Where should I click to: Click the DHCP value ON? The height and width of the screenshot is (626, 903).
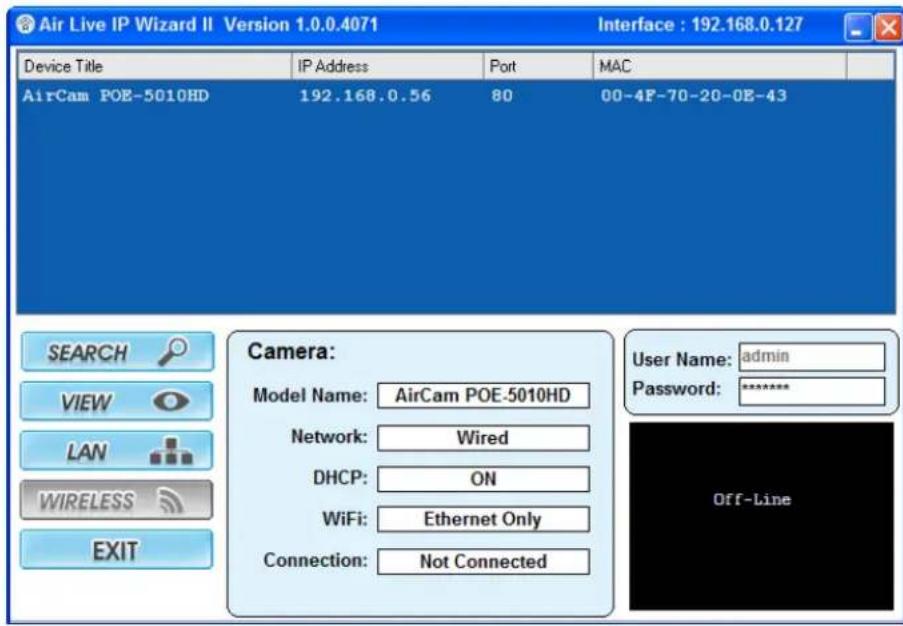(x=483, y=479)
